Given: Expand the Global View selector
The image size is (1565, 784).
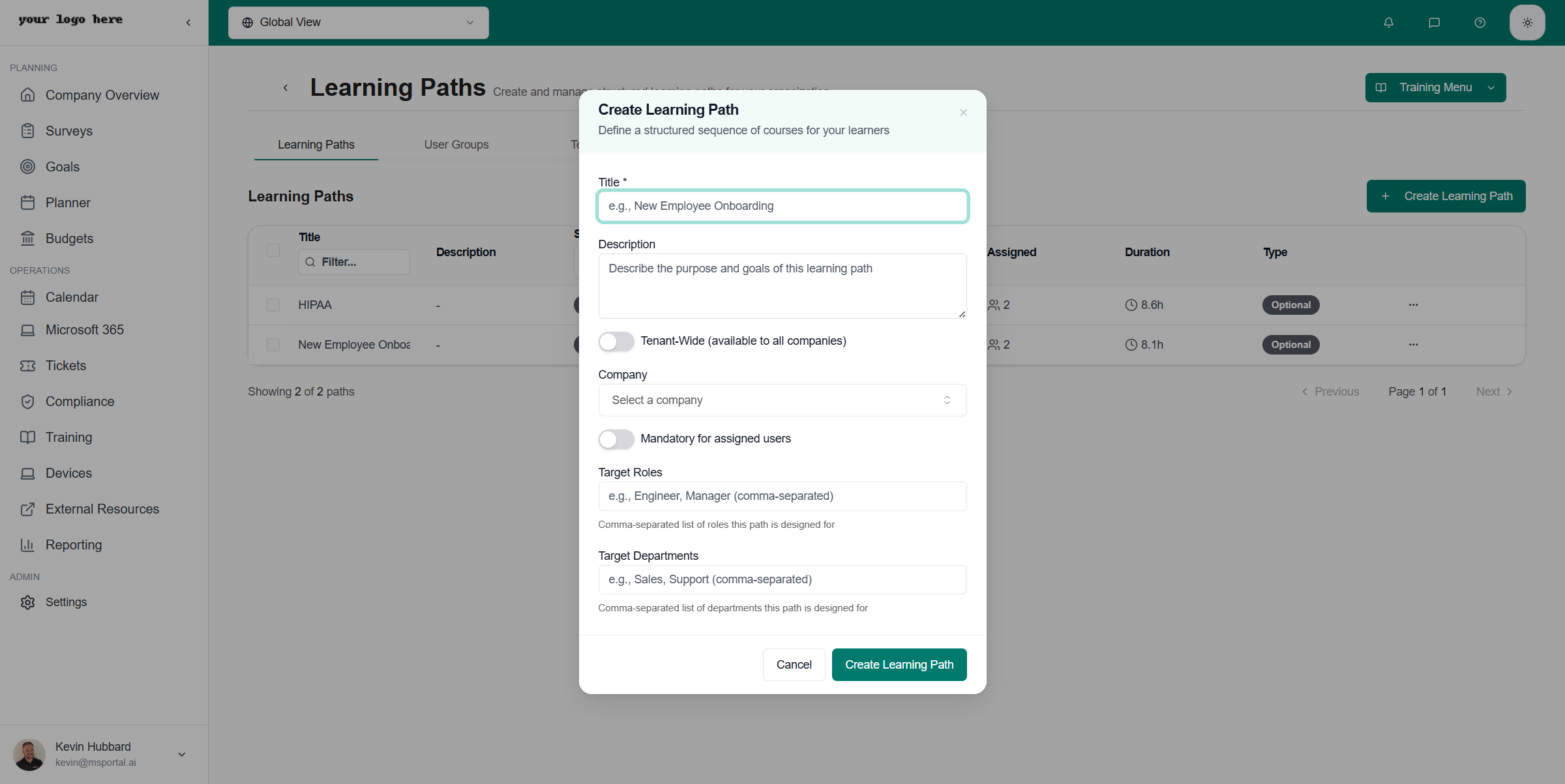Looking at the screenshot, I should point(357,22).
